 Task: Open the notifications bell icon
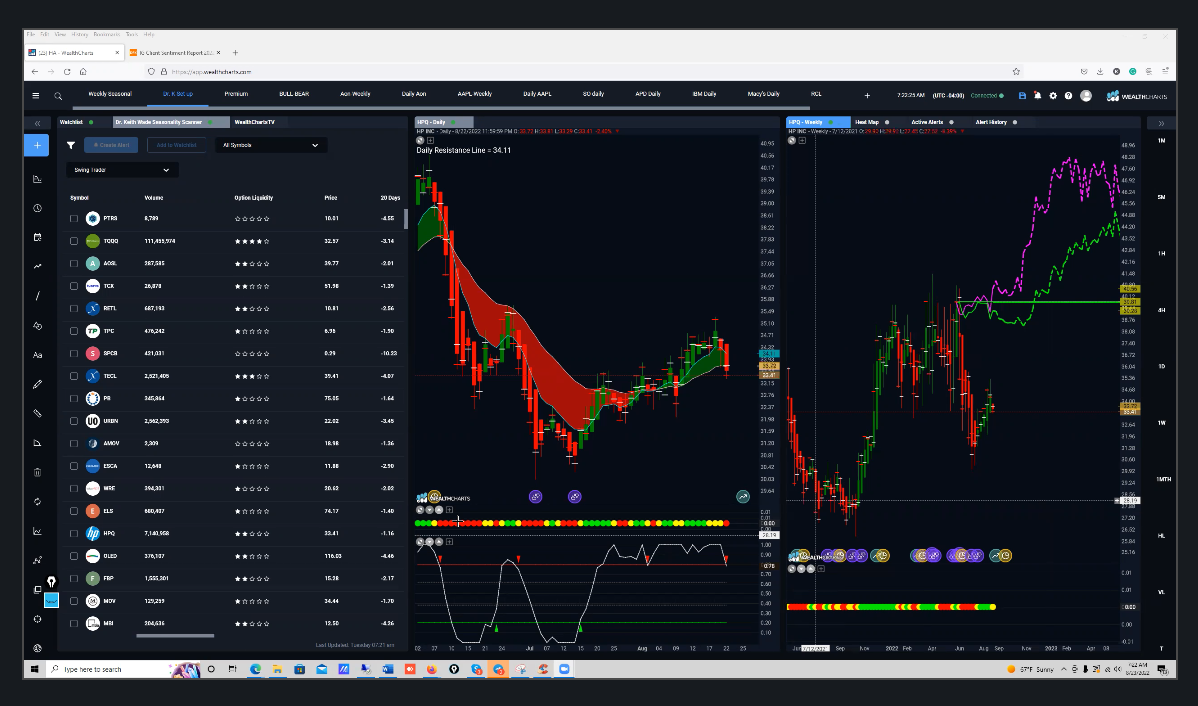(x=1038, y=96)
